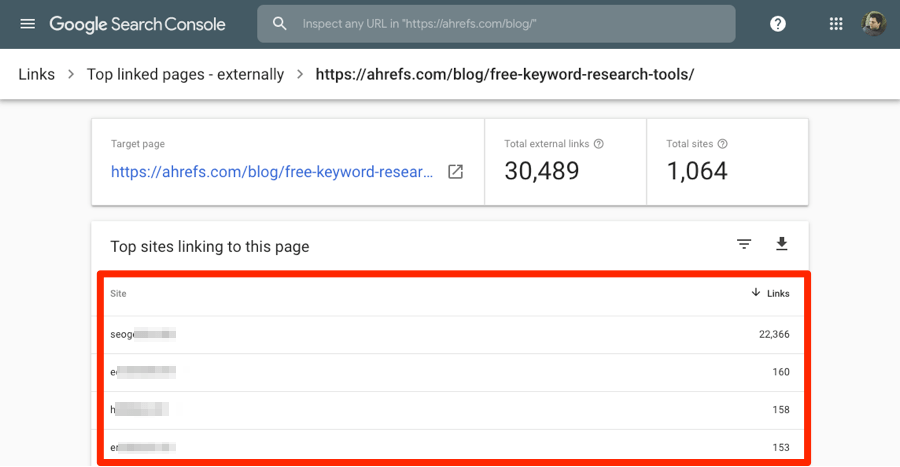Screen dimensions: 900x467
Task: Open the hamburger main menu
Action: [27, 24]
